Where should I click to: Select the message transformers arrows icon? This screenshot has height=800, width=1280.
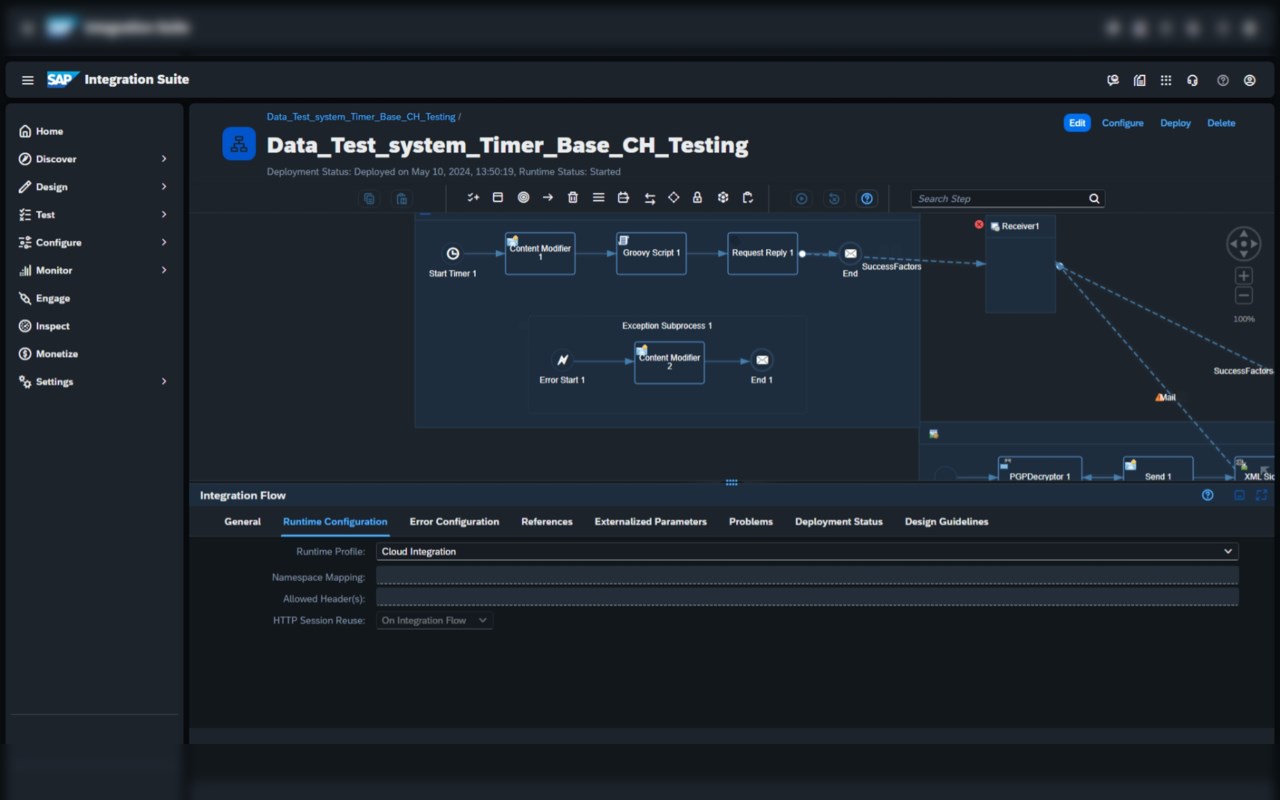point(649,198)
